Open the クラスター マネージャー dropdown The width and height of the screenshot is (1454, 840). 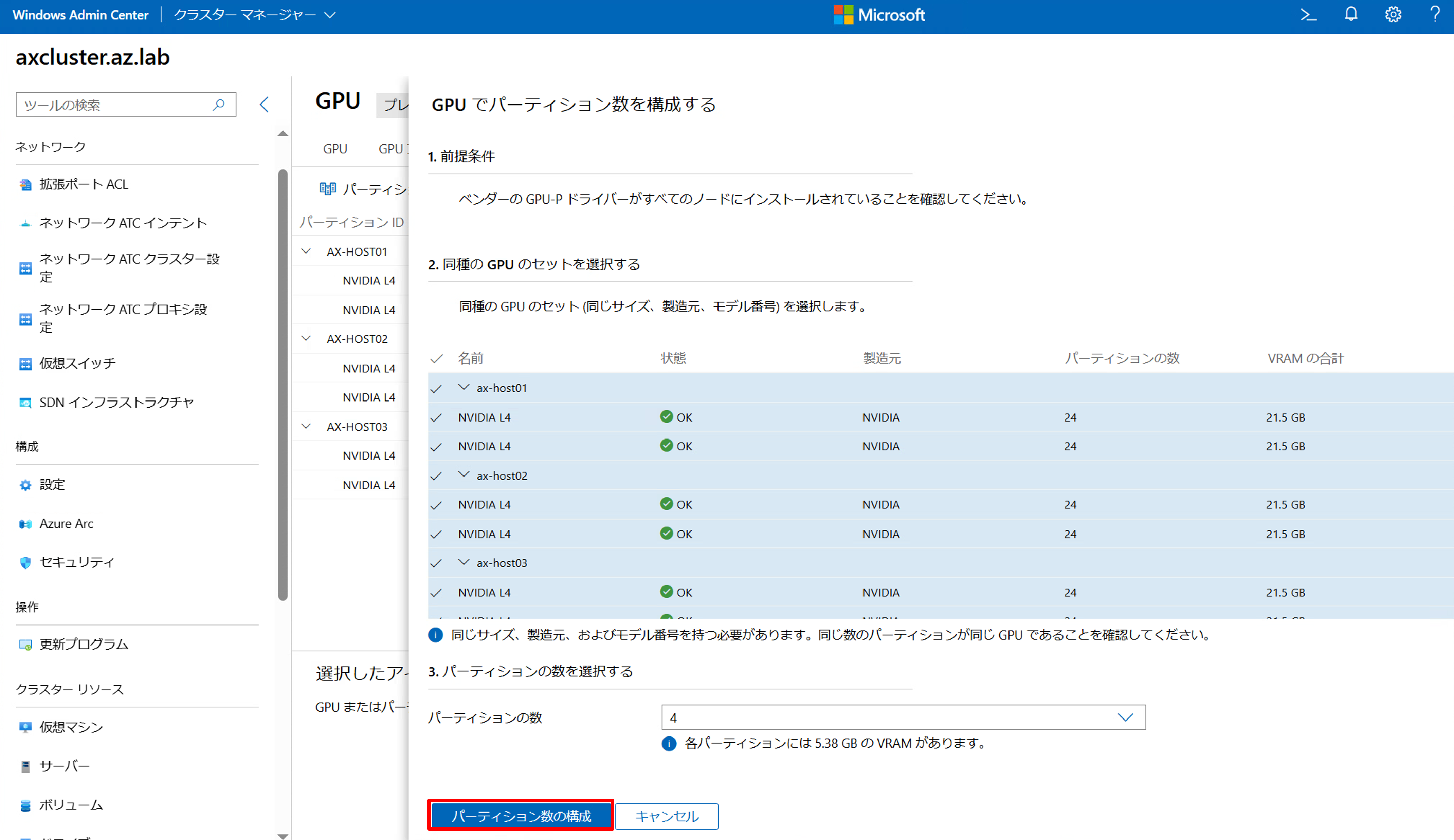[x=254, y=15]
